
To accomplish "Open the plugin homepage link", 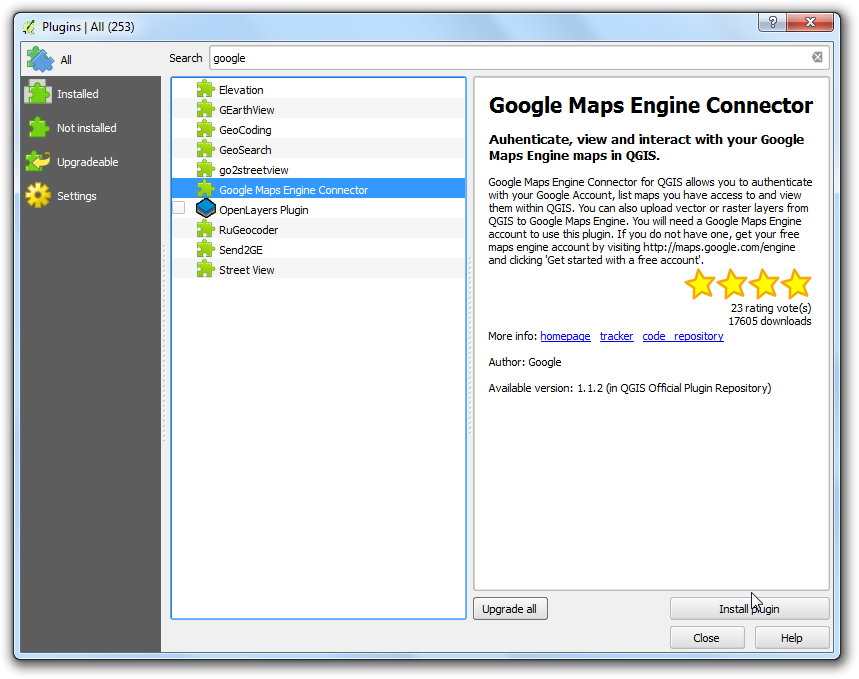I will click(x=565, y=336).
